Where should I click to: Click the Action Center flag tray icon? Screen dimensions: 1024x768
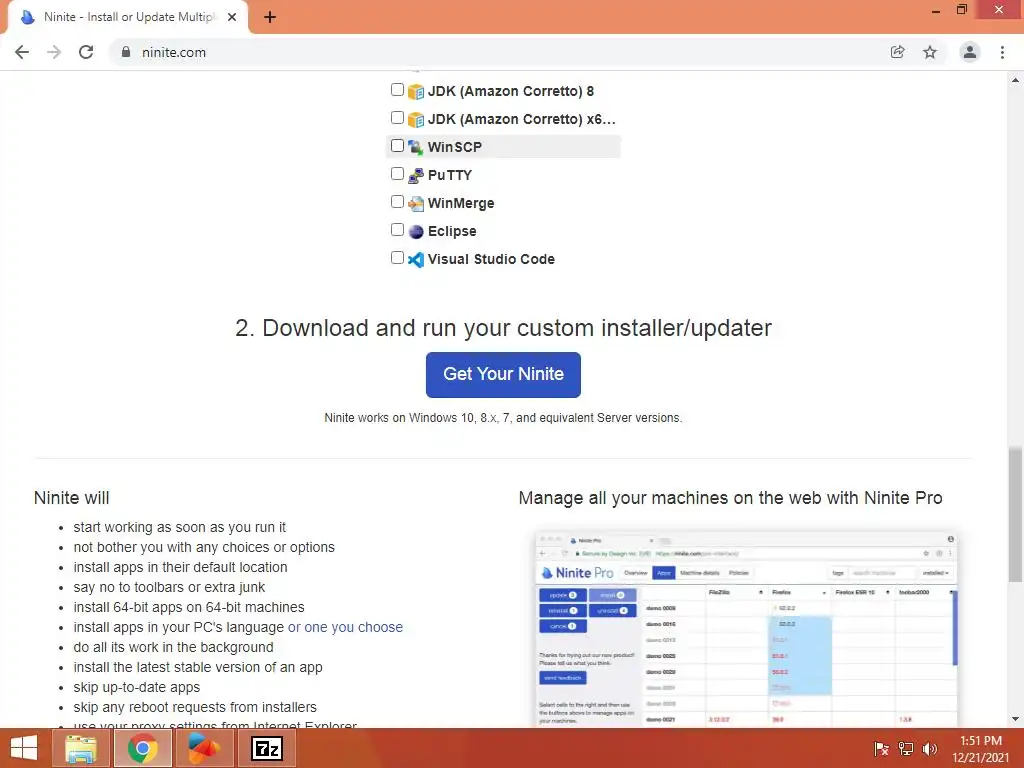[881, 749]
